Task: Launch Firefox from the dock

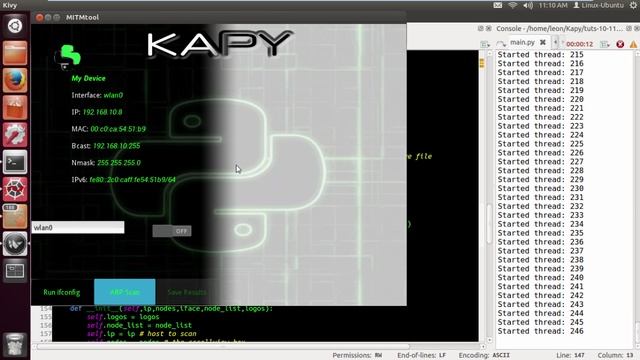Action: [x=15, y=80]
